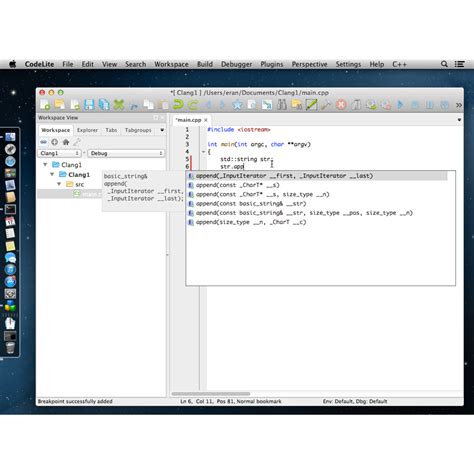
Task: Open the Debug configuration dropdown
Action: click(x=126, y=153)
